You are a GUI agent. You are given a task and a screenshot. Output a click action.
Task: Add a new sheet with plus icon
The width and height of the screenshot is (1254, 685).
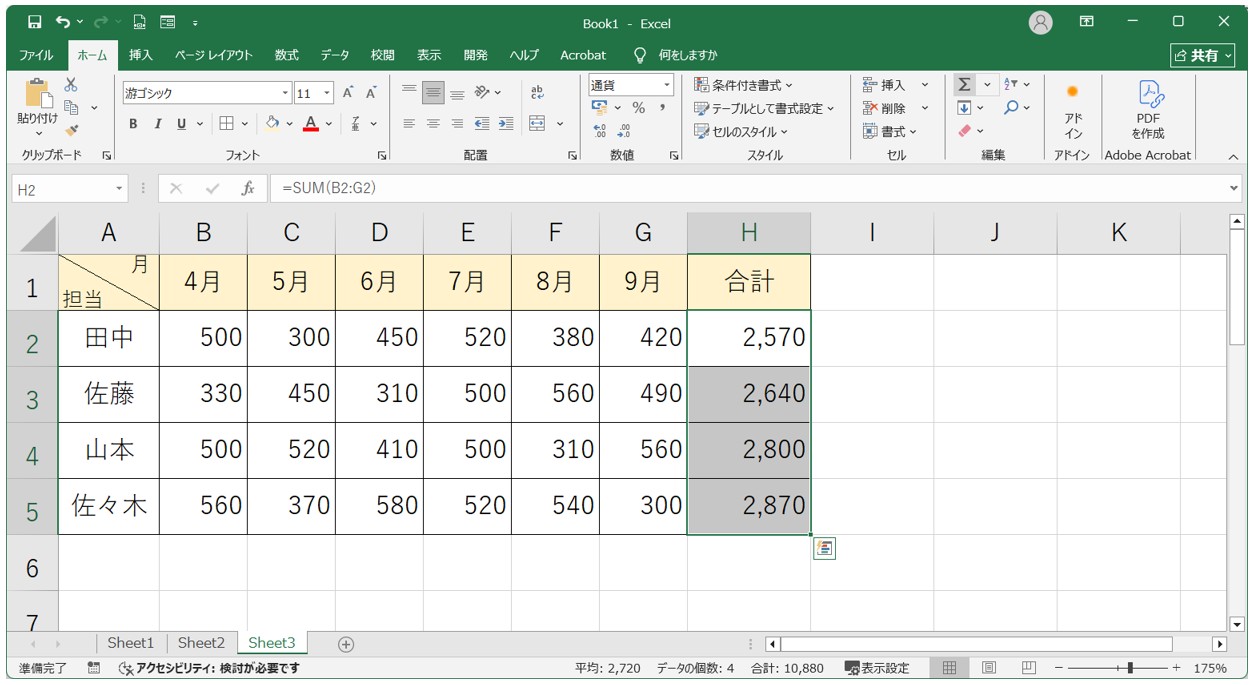[346, 644]
